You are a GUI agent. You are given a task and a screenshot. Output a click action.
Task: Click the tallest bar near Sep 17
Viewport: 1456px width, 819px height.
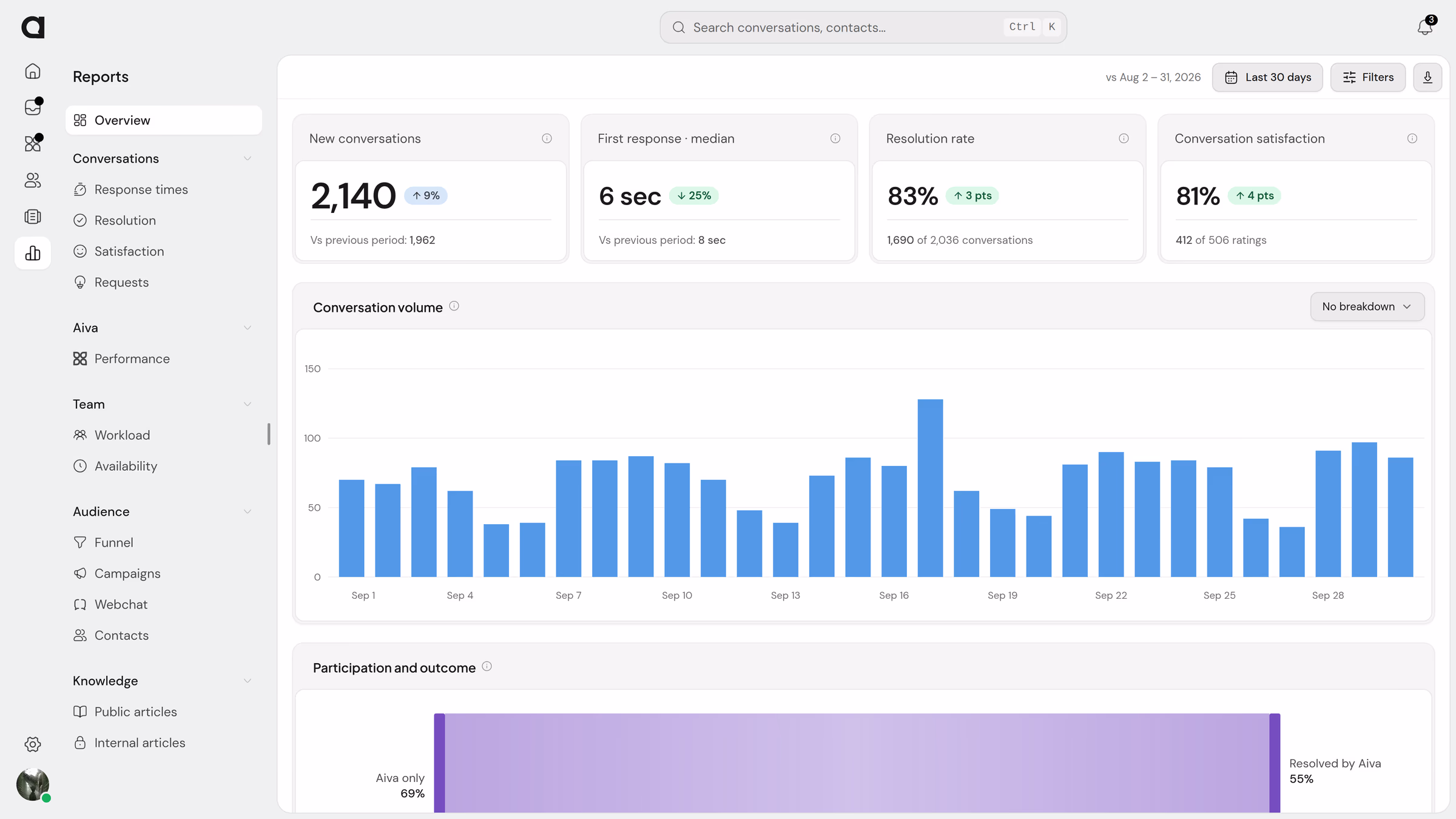tap(930, 488)
